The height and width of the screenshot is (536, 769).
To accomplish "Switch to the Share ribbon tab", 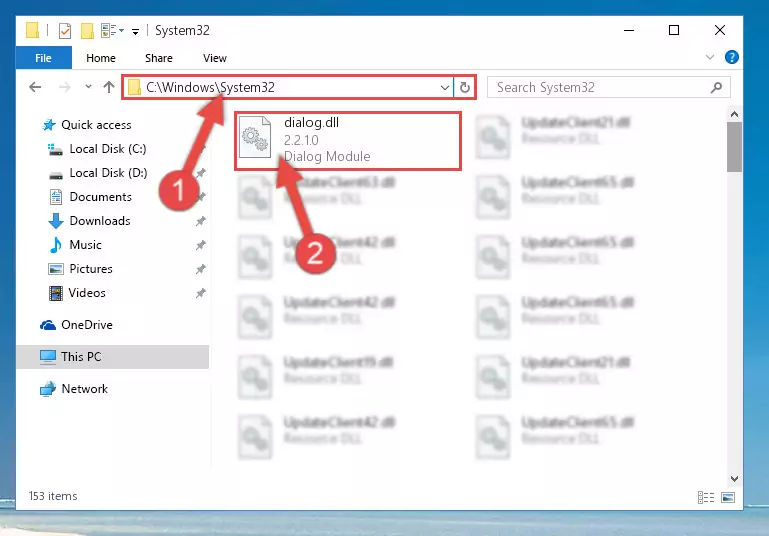I will pyautogui.click(x=158, y=58).
